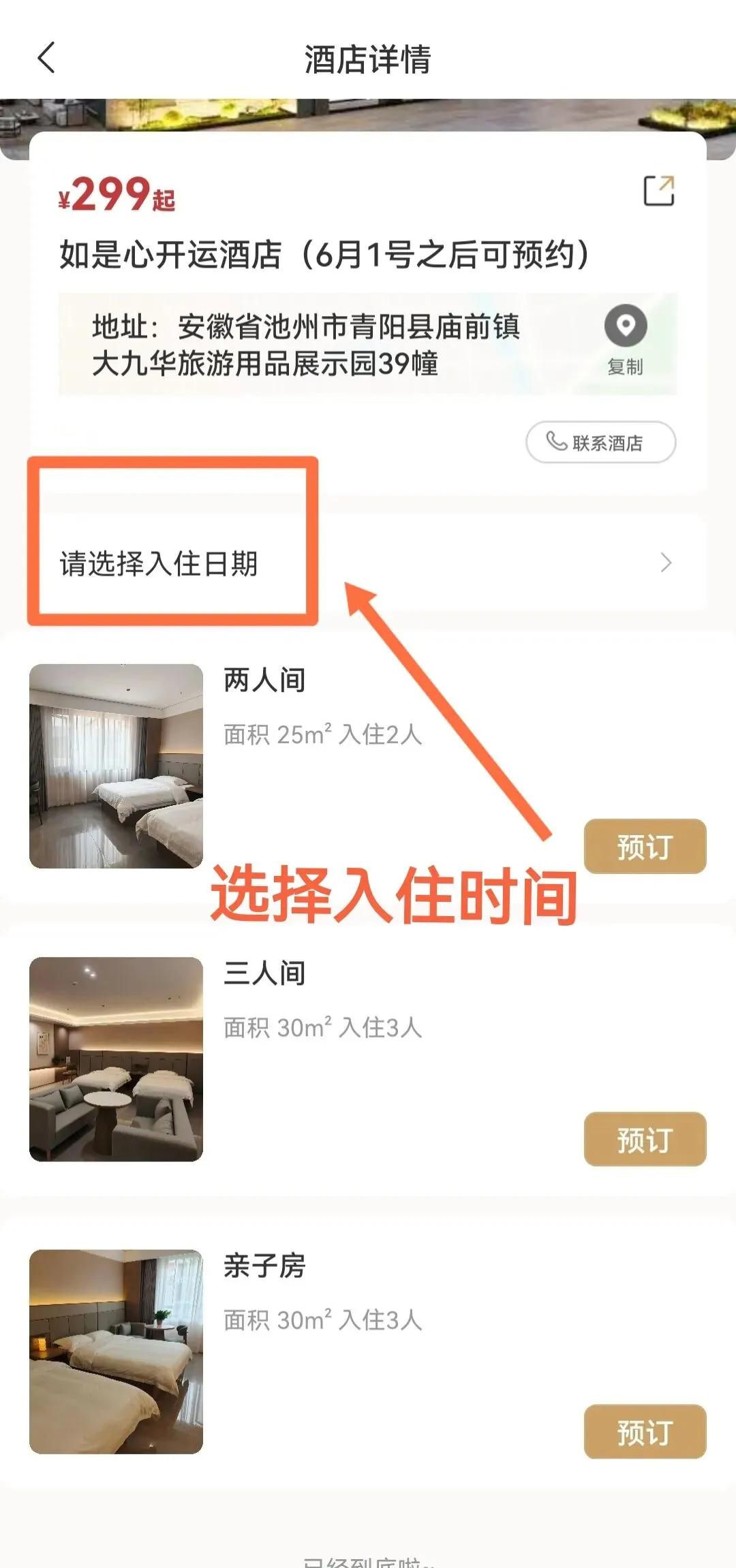Tap the share icon beside the price
736x1568 pixels.
659,191
